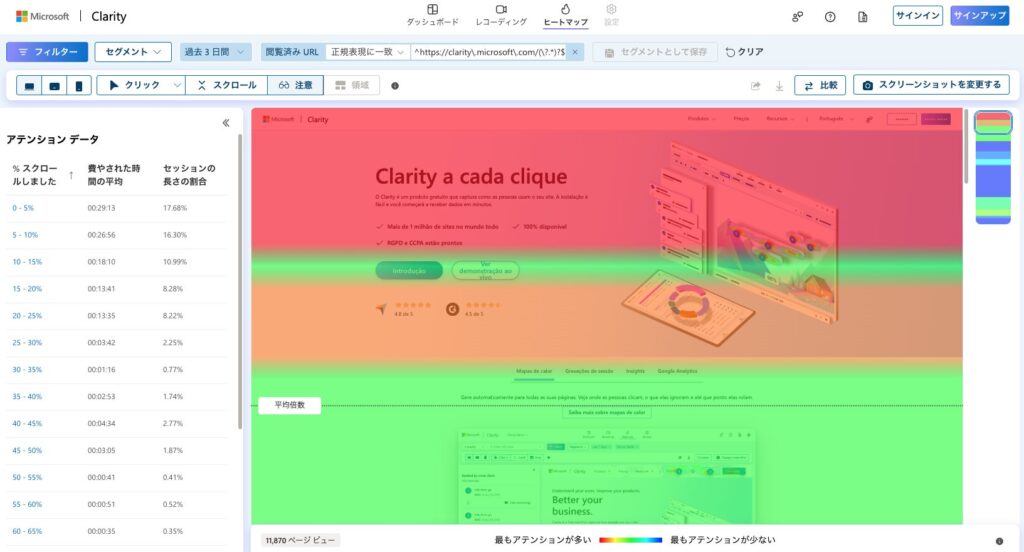This screenshot has height=552, width=1024.
Task: Click the share heatmap icon
Action: coord(756,86)
